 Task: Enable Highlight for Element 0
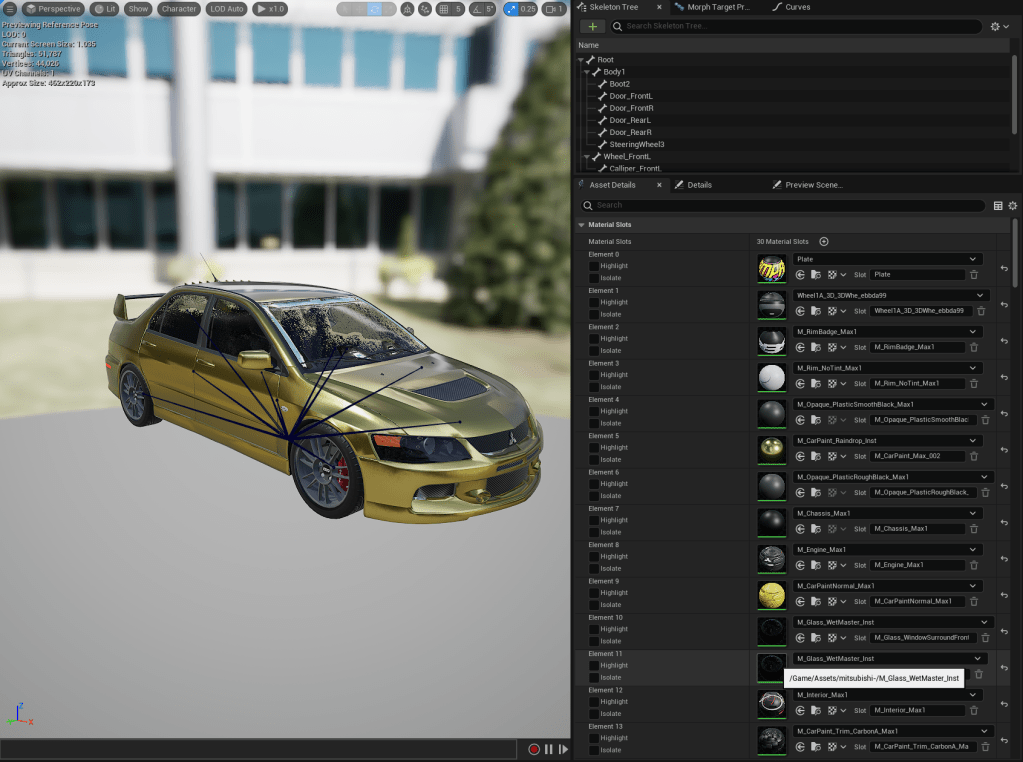(594, 266)
